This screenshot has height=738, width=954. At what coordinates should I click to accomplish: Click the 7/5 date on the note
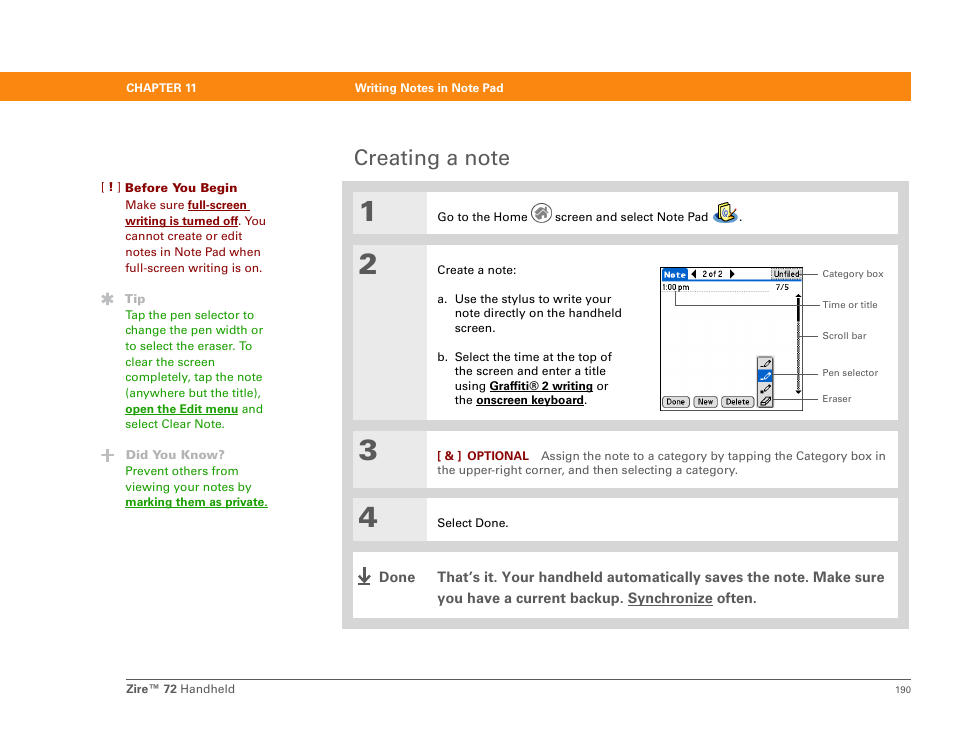(782, 287)
